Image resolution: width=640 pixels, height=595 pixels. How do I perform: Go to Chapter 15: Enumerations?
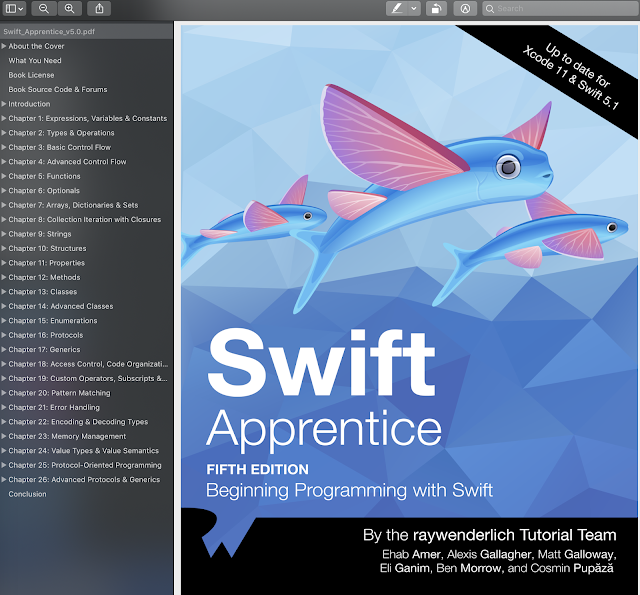53,321
